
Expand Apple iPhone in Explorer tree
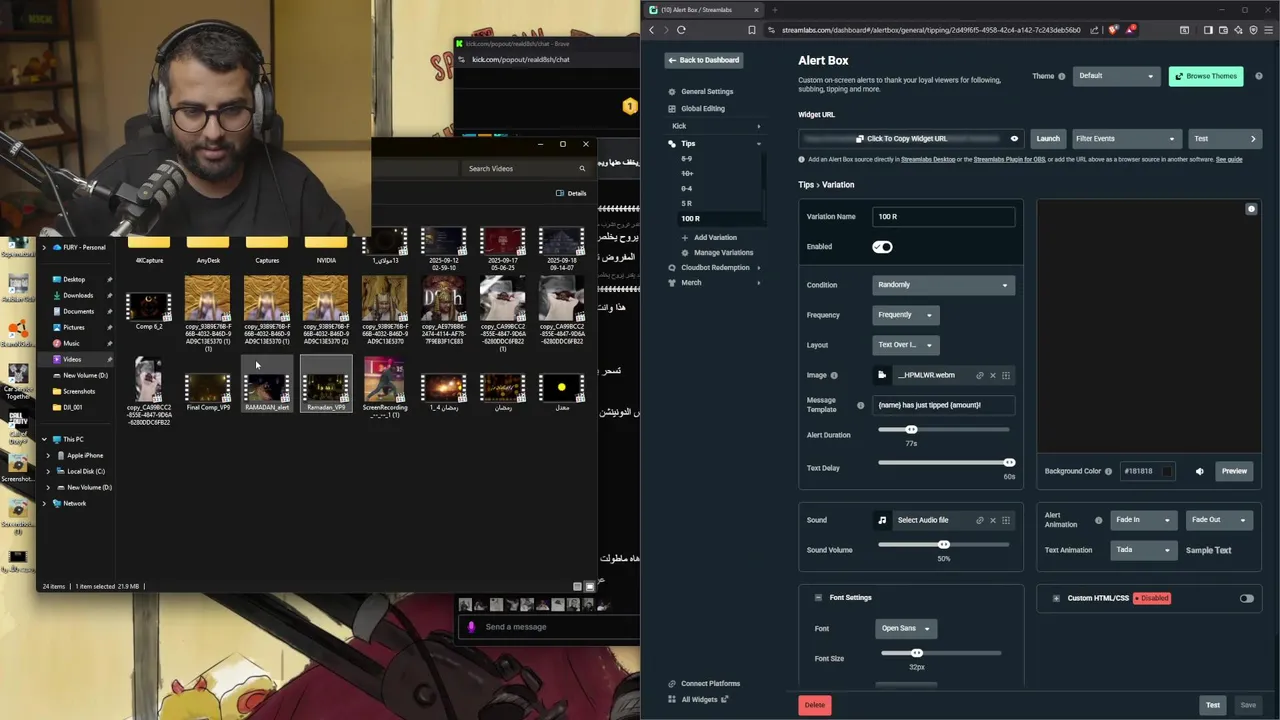[x=48, y=455]
